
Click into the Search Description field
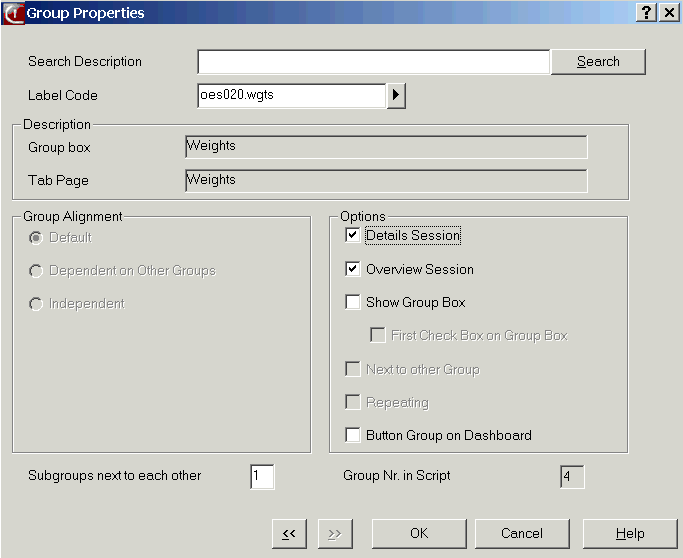tap(373, 62)
